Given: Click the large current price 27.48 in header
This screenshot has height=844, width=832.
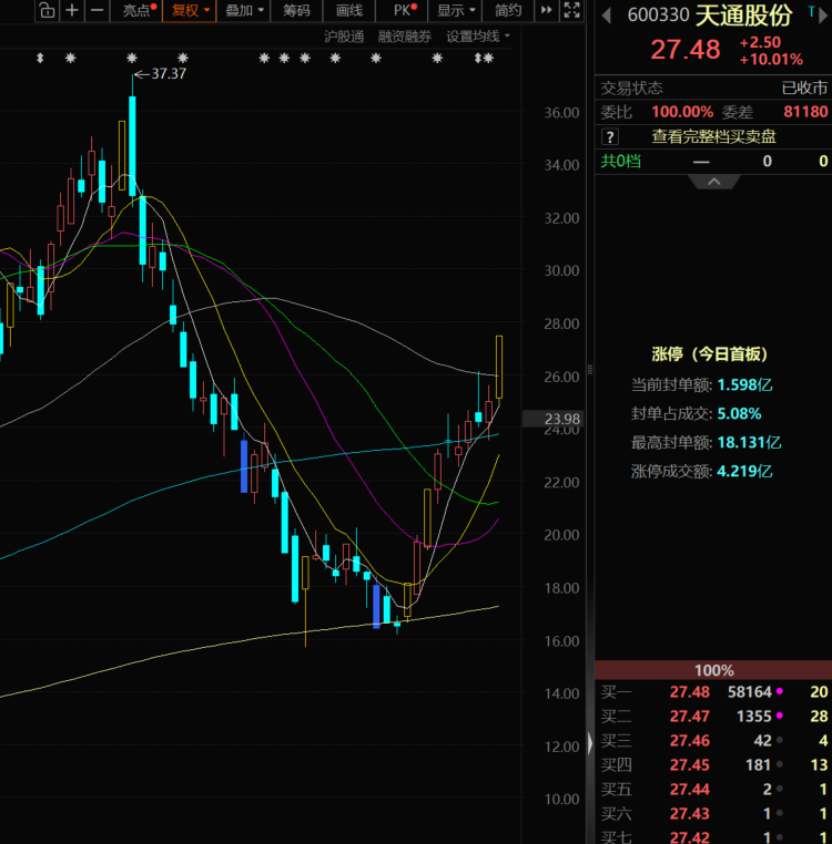Looking at the screenshot, I should click(685, 50).
